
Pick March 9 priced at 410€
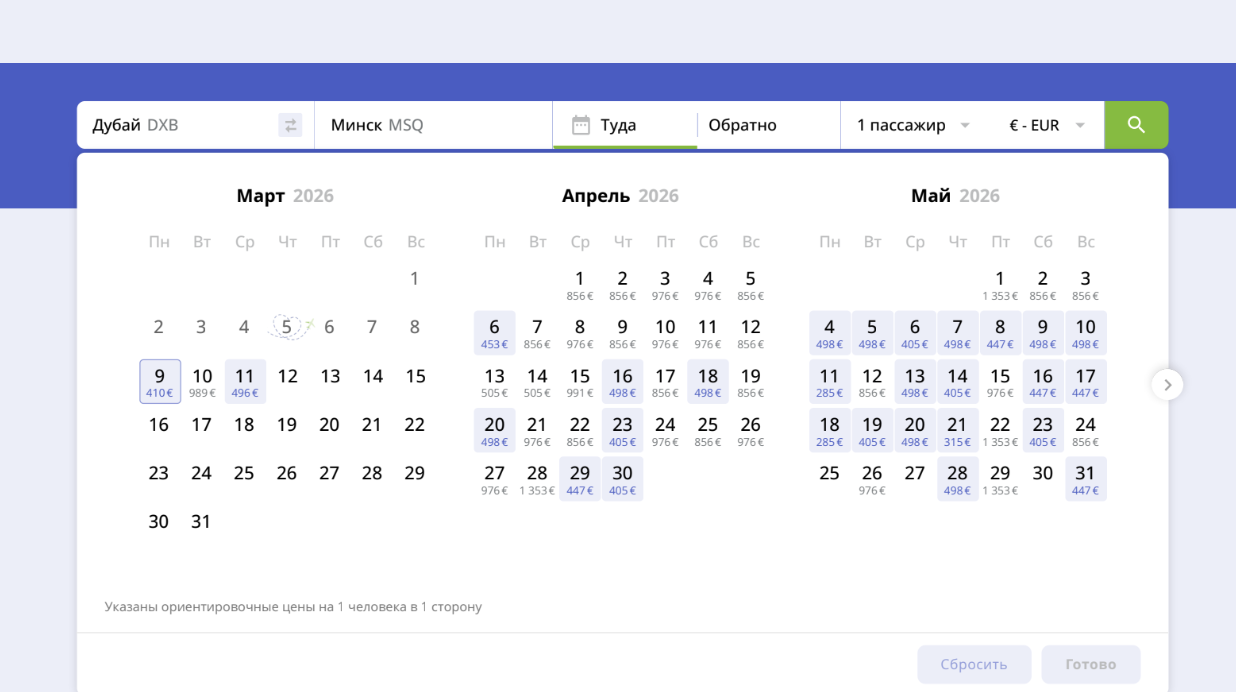click(x=160, y=381)
